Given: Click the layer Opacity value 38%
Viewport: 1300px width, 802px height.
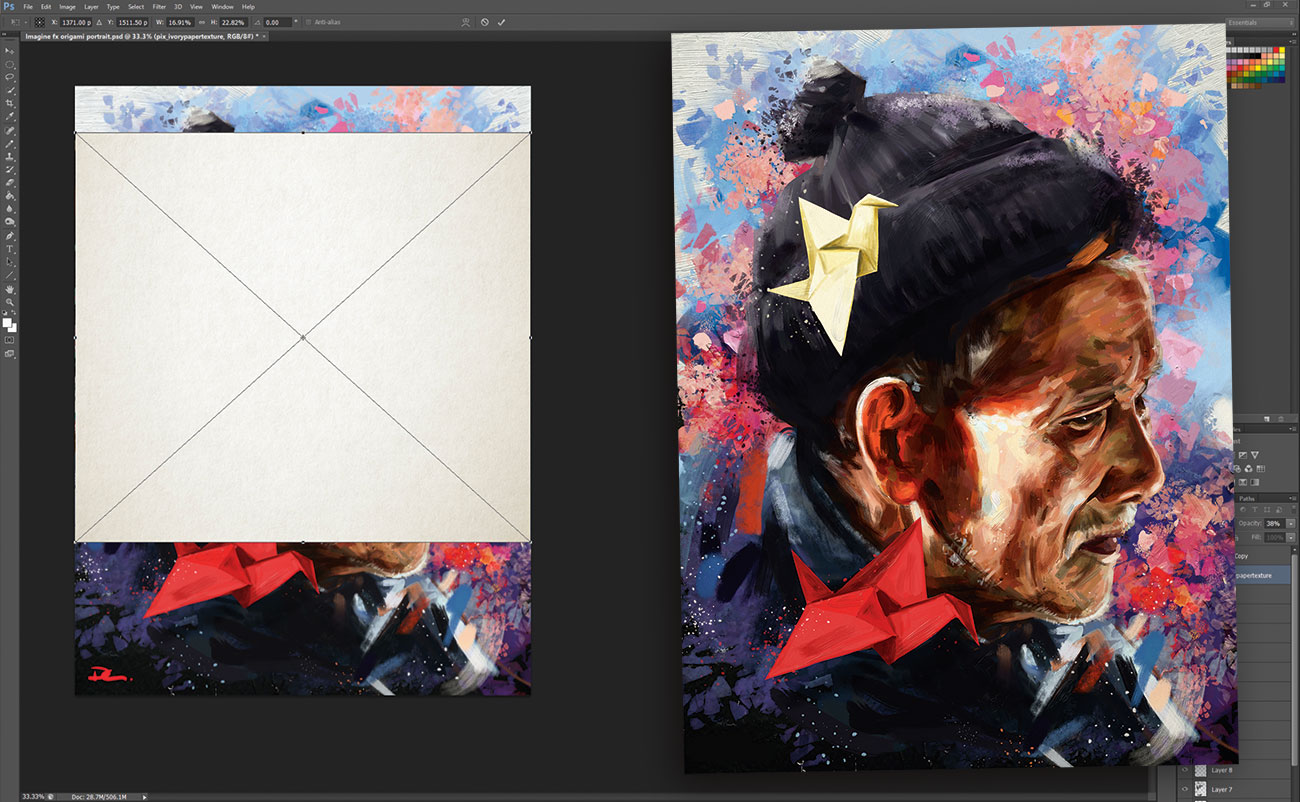Looking at the screenshot, I should pos(1273,523).
